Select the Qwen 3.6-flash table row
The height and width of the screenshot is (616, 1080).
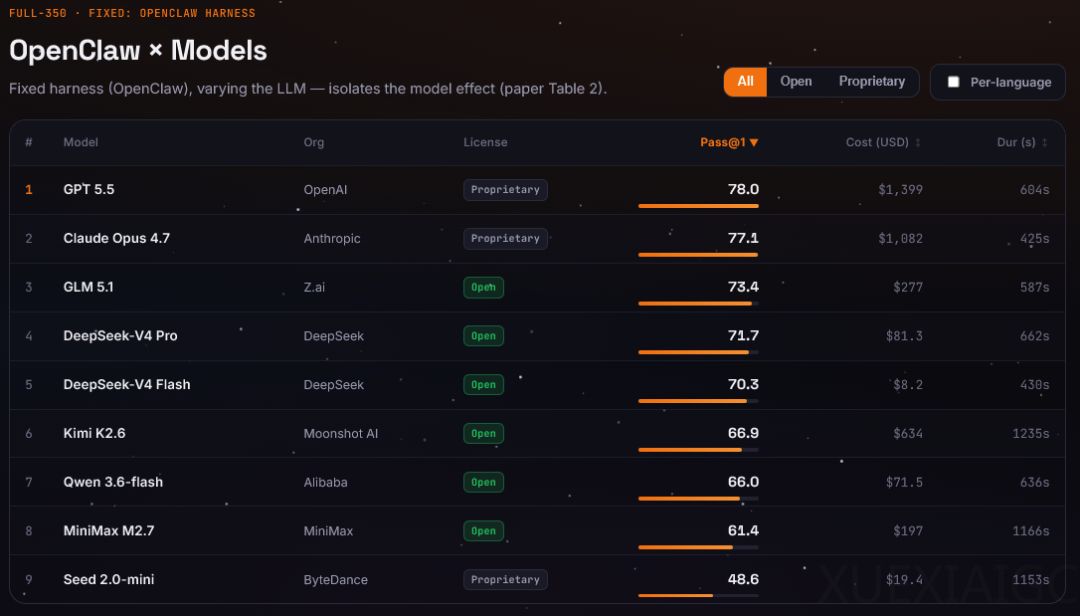coord(537,482)
